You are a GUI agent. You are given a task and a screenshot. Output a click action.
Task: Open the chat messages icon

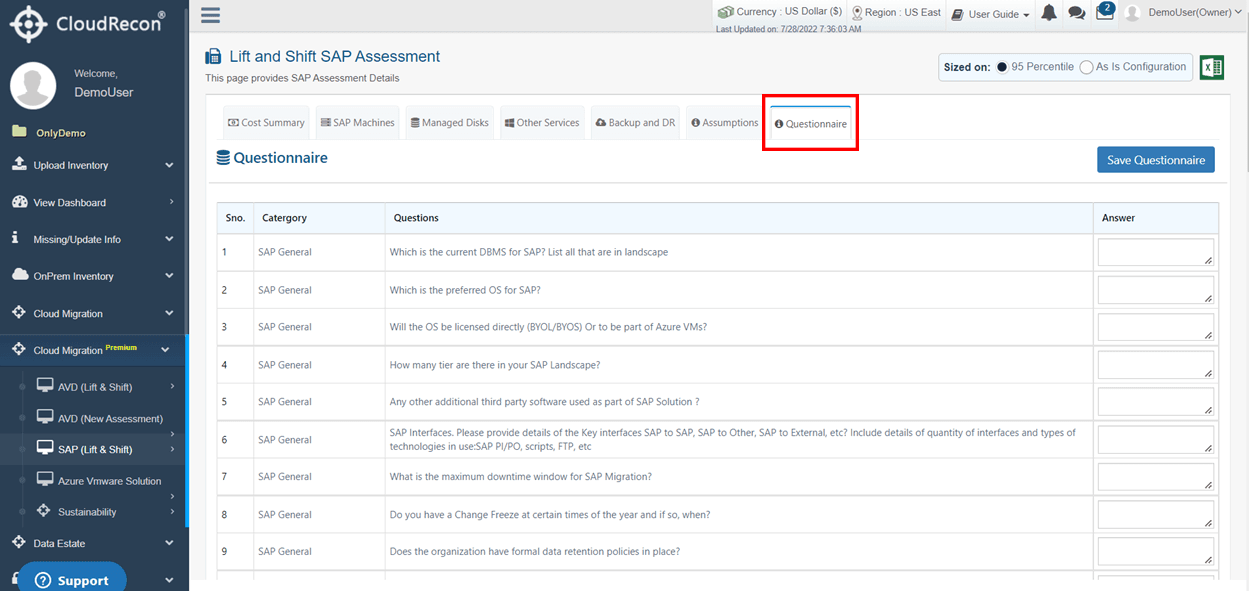coord(1076,13)
